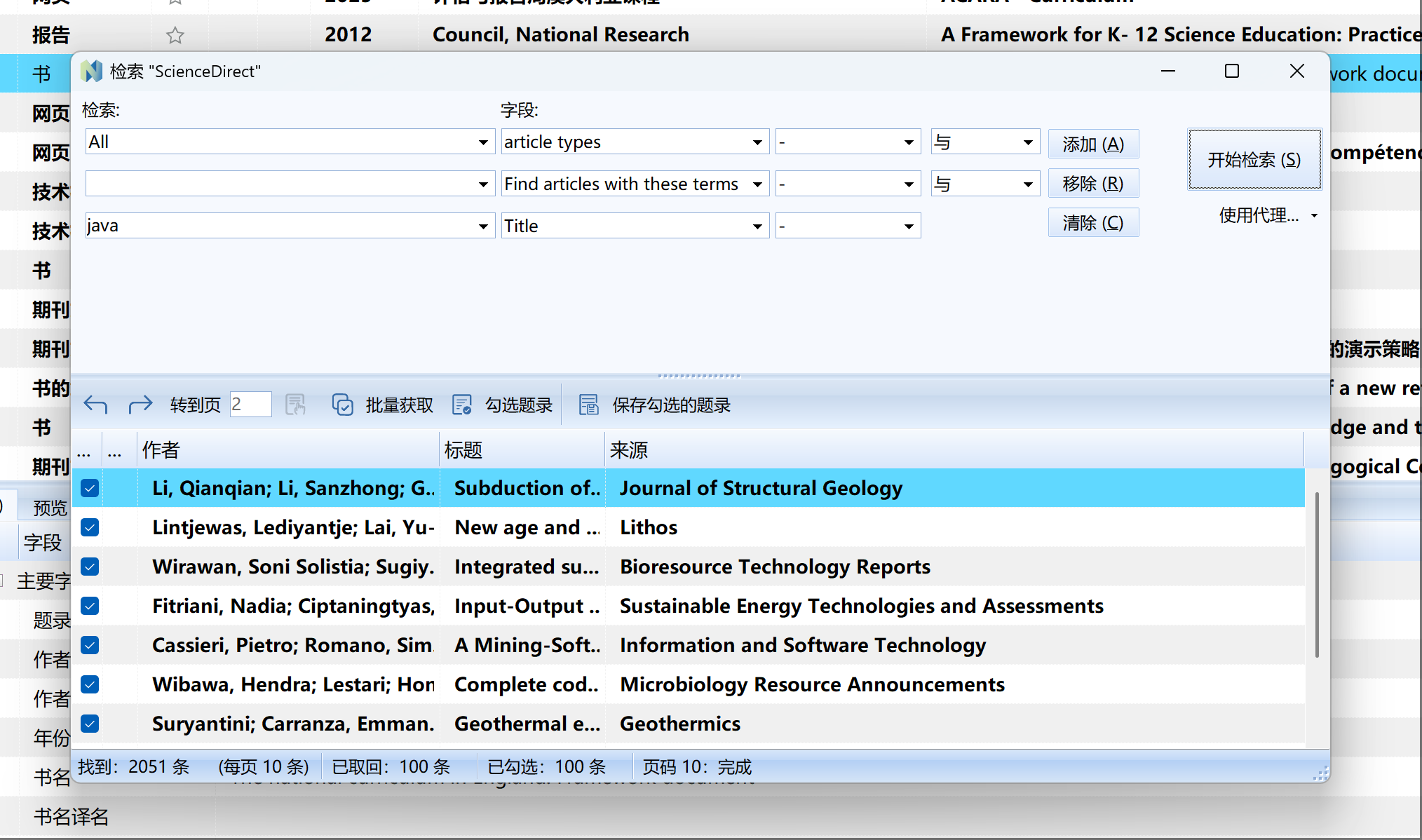
Task: Click the go-to-page icon beside the page number
Action: pyautogui.click(x=295, y=405)
